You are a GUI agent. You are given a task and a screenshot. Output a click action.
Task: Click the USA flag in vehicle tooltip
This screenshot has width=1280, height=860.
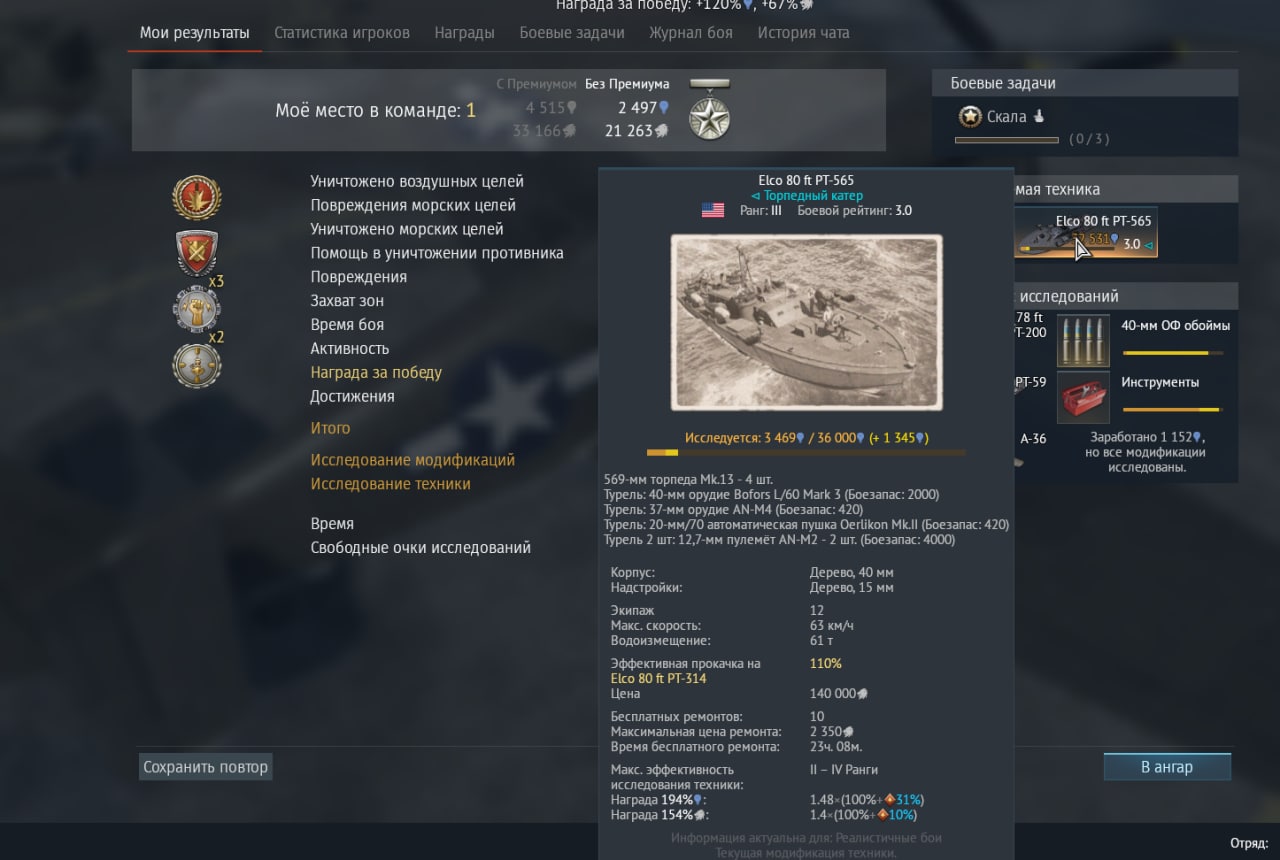click(x=712, y=211)
